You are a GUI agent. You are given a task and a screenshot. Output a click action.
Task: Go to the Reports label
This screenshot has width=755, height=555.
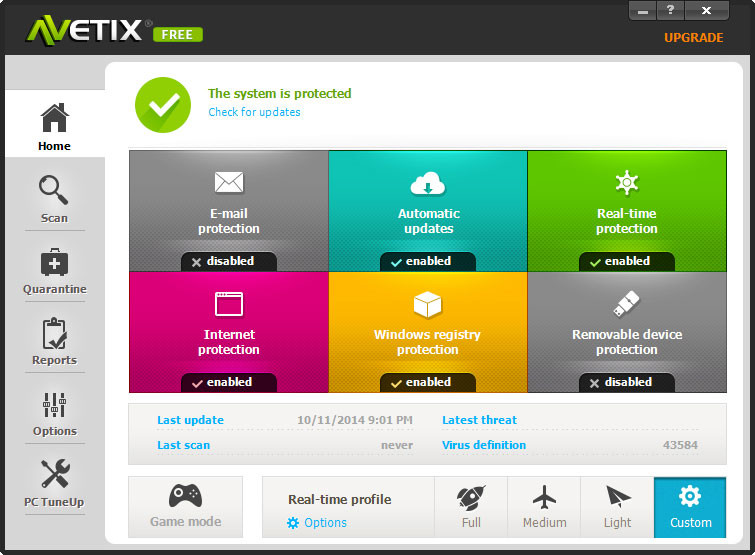click(x=54, y=360)
